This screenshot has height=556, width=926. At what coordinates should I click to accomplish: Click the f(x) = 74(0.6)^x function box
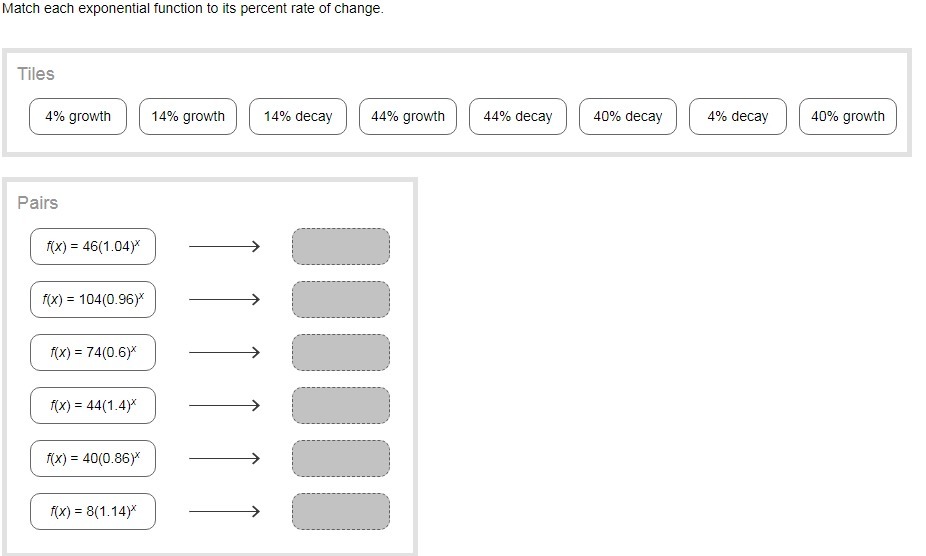[93, 352]
